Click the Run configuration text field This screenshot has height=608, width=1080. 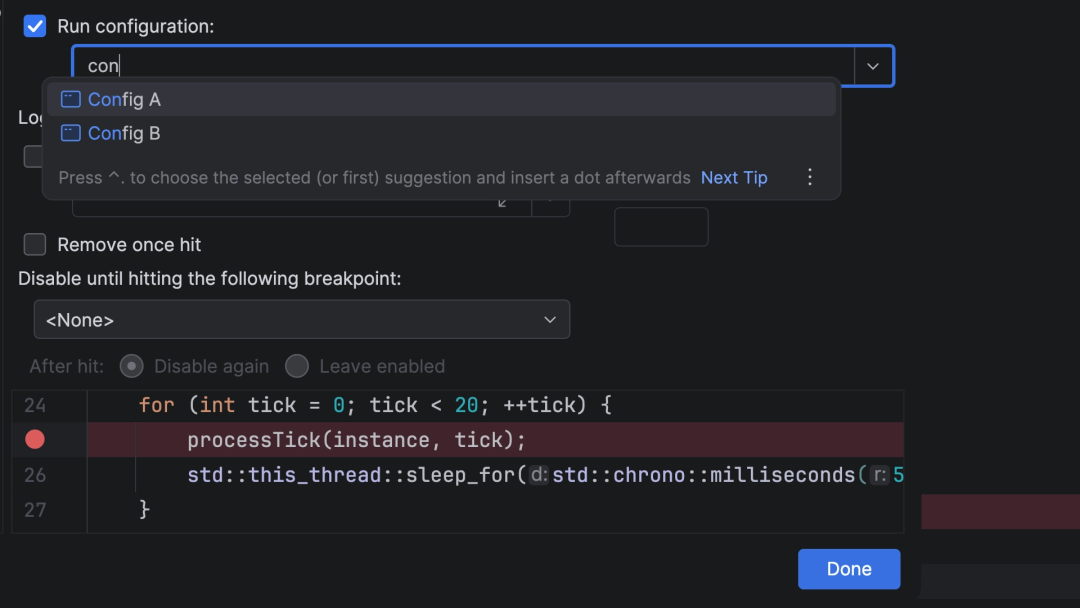tap(464, 66)
